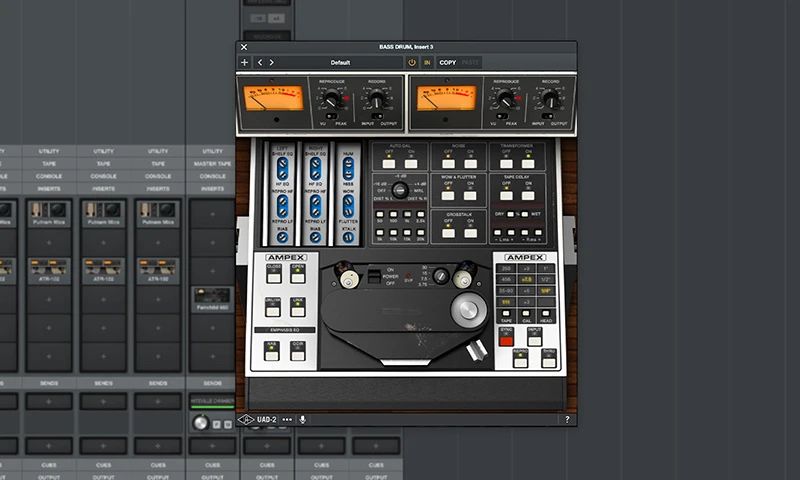The height and width of the screenshot is (480, 800).
Task: Select CCIR emphasis EQ
Action: 298,352
